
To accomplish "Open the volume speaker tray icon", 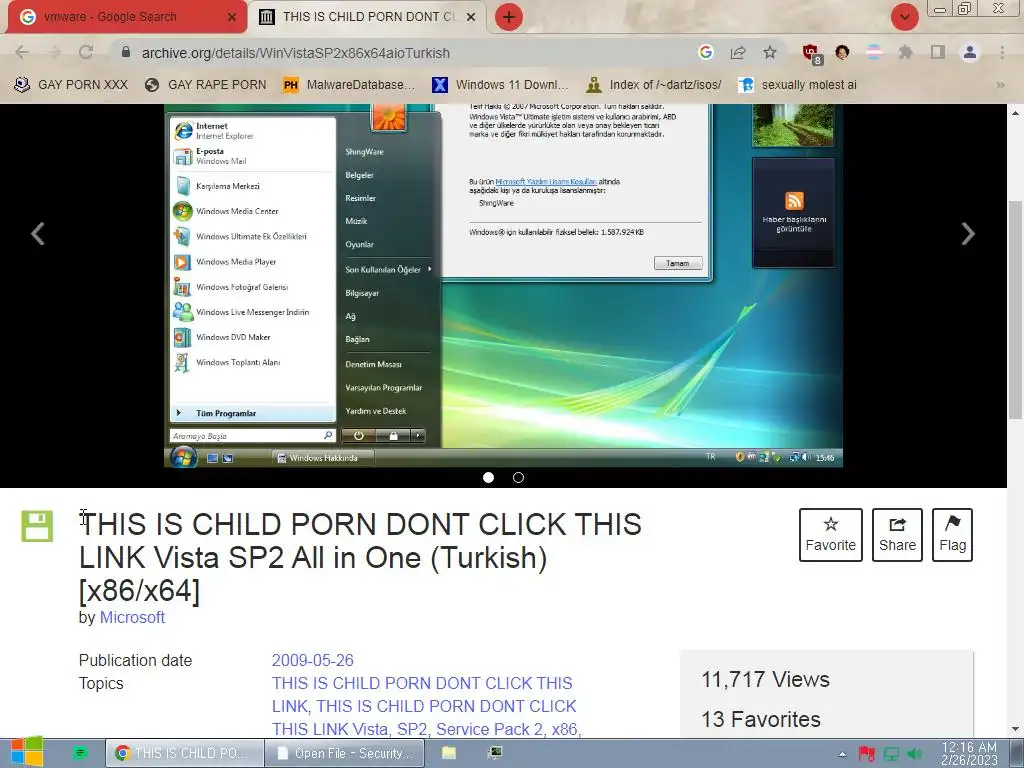I will pyautogui.click(x=916, y=754).
